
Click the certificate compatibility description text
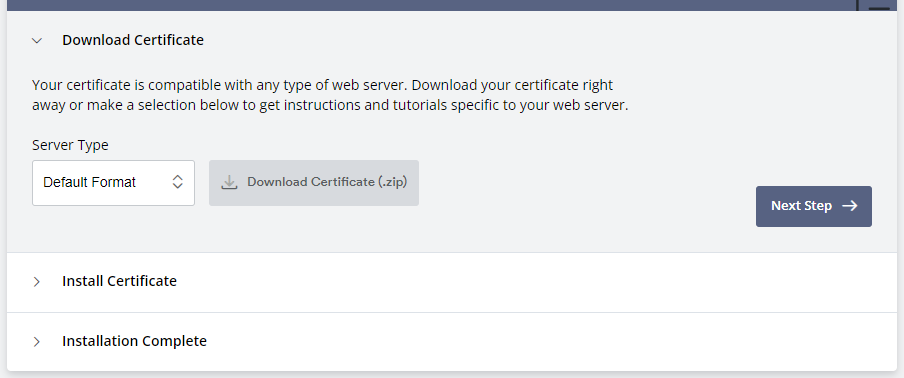(x=330, y=95)
